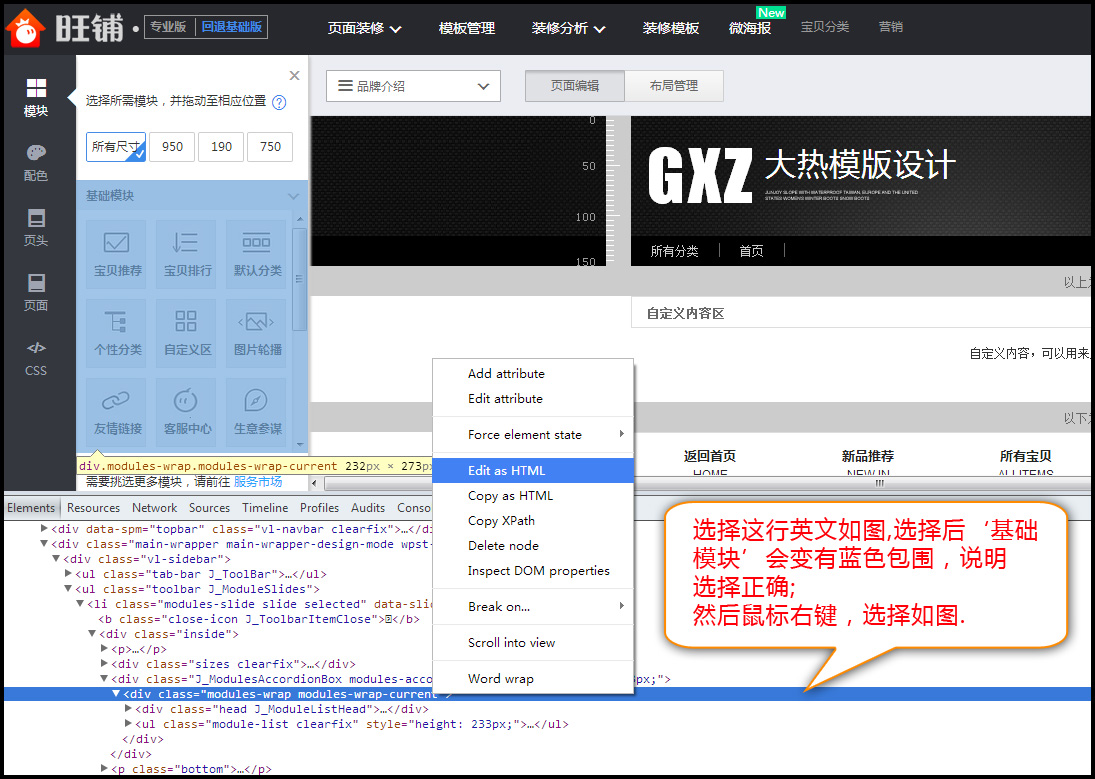Choose Edit as HTML from context menu
This screenshot has width=1095, height=779.
(x=533, y=471)
